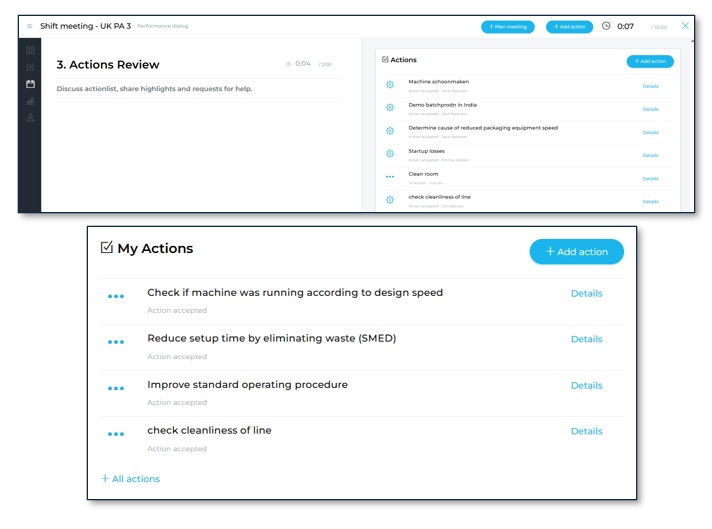This screenshot has height=529, width=712.
Task: Click gear icon beside Demo batchprodn in India
Action: point(390,108)
